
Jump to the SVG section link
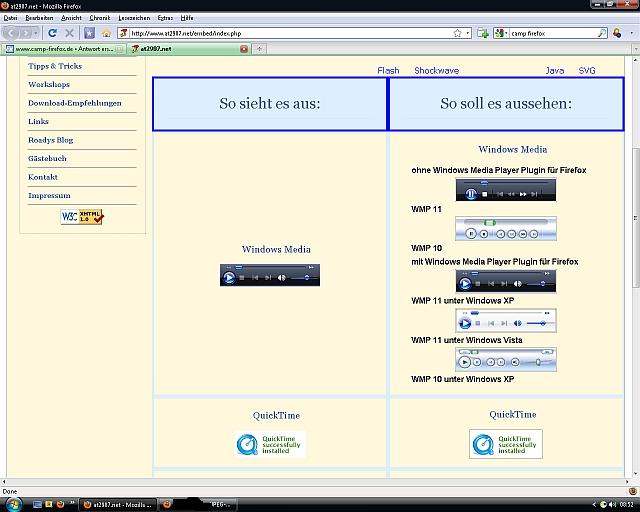coord(587,71)
